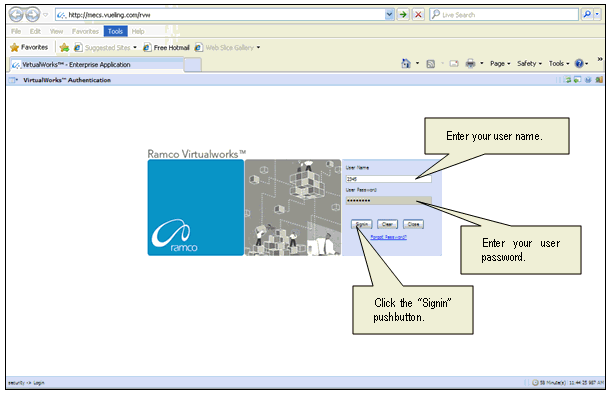Click the RSS Feeds icon
This screenshot has width=609, height=394.
tap(430, 64)
